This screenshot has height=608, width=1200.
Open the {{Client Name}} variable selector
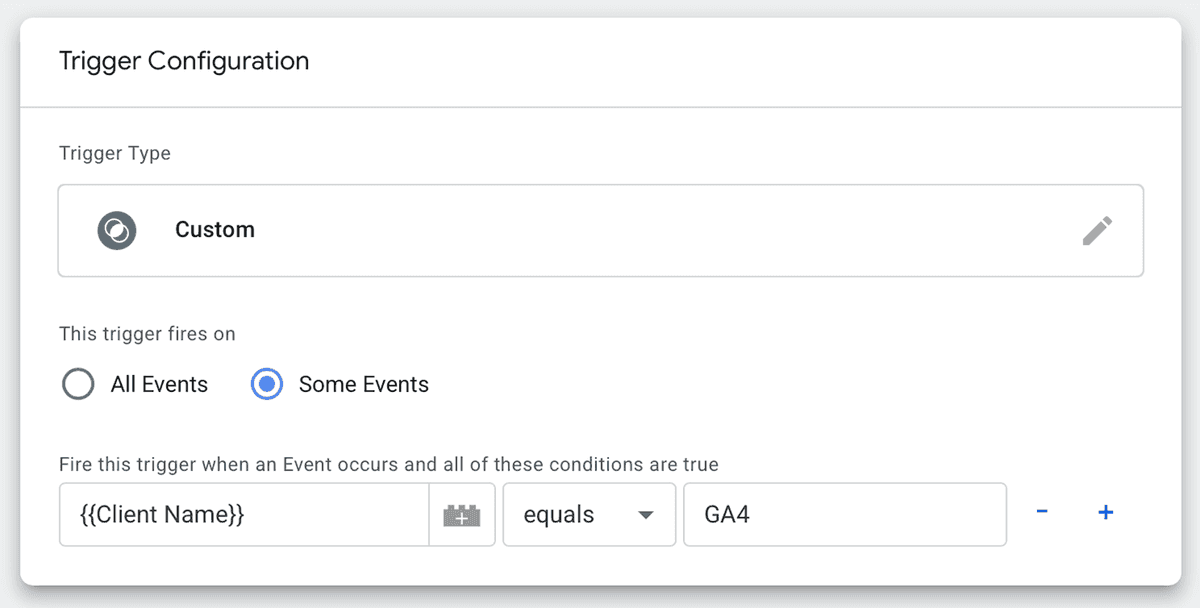244,515
